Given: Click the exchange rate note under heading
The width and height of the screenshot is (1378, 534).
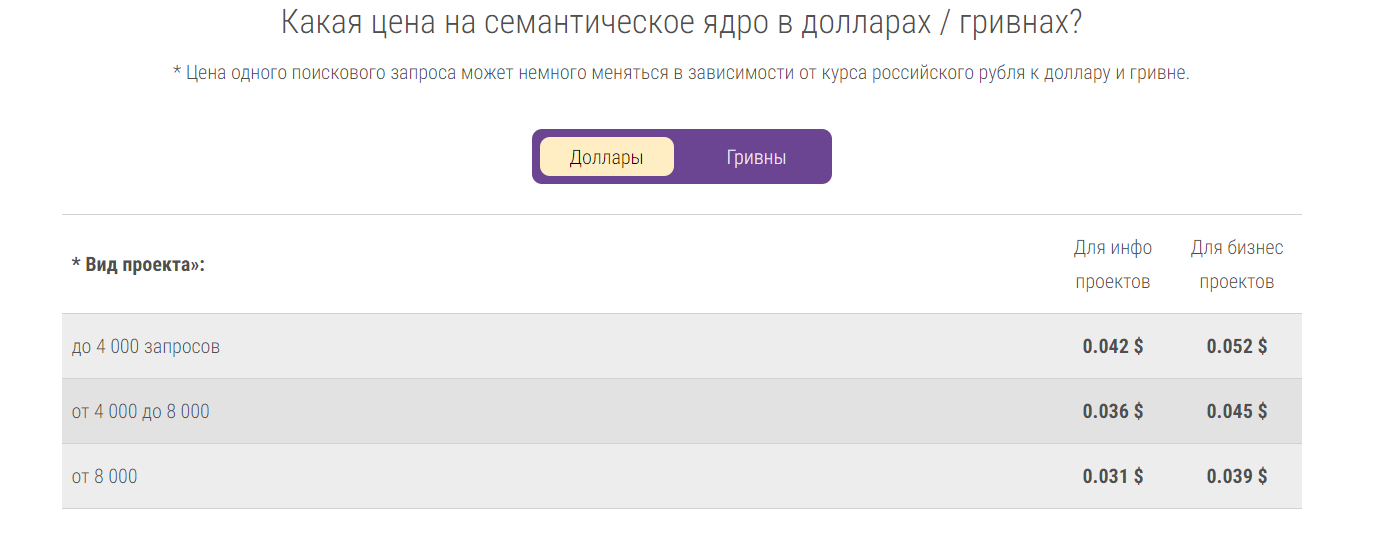Looking at the screenshot, I should point(681,74).
